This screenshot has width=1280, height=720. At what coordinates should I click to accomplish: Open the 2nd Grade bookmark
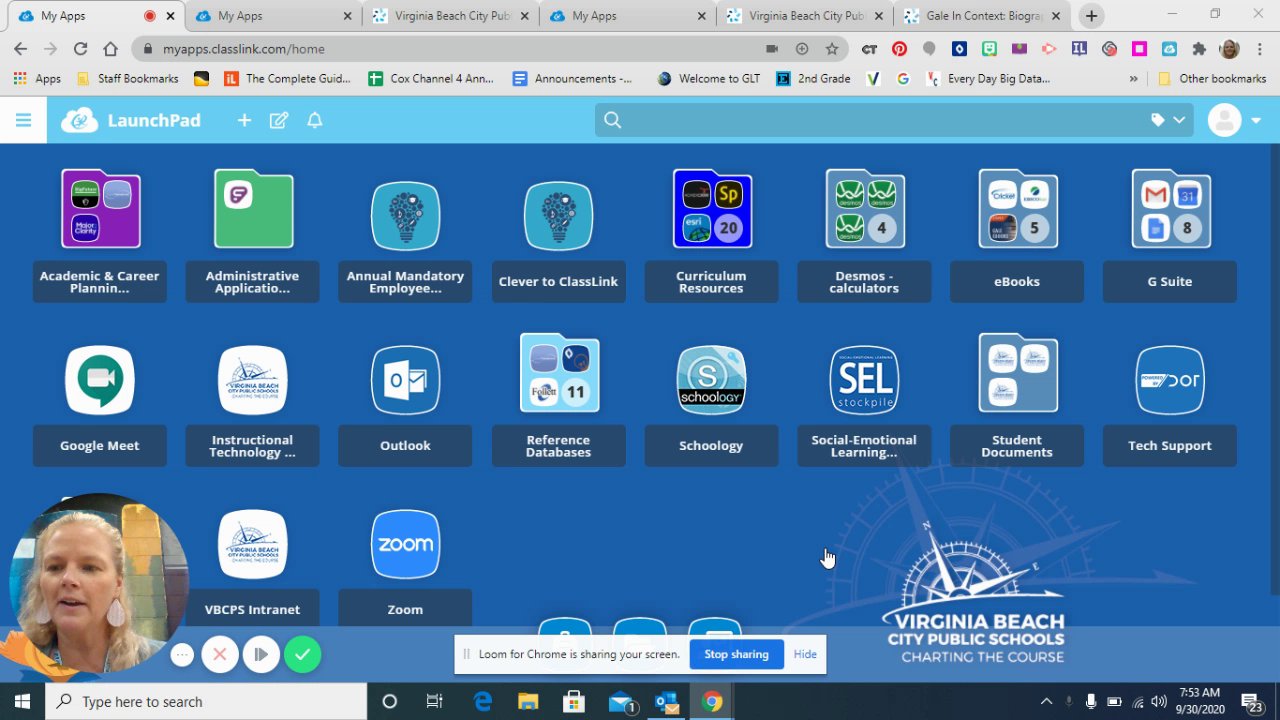pyautogui.click(x=813, y=79)
